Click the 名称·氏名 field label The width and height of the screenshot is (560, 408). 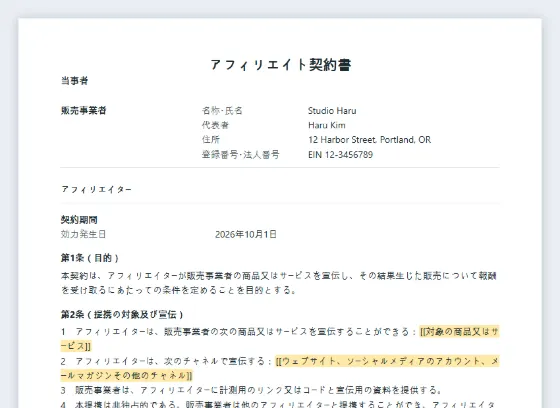(x=222, y=111)
